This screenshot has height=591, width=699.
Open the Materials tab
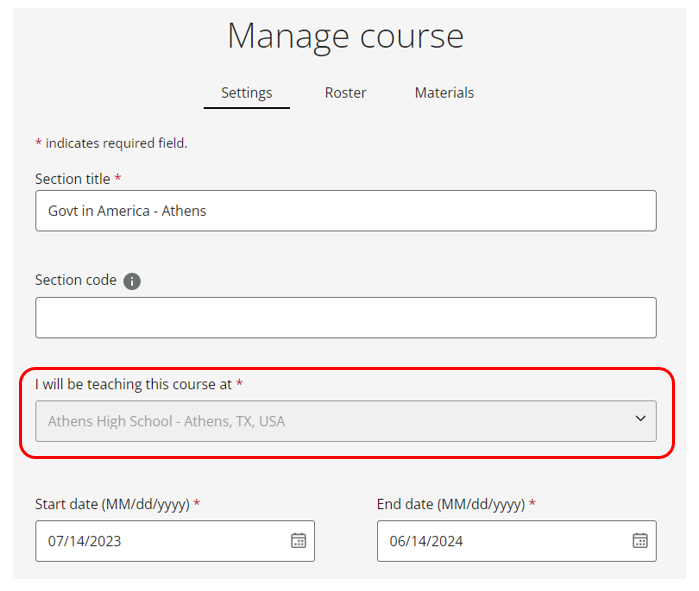[x=444, y=93]
